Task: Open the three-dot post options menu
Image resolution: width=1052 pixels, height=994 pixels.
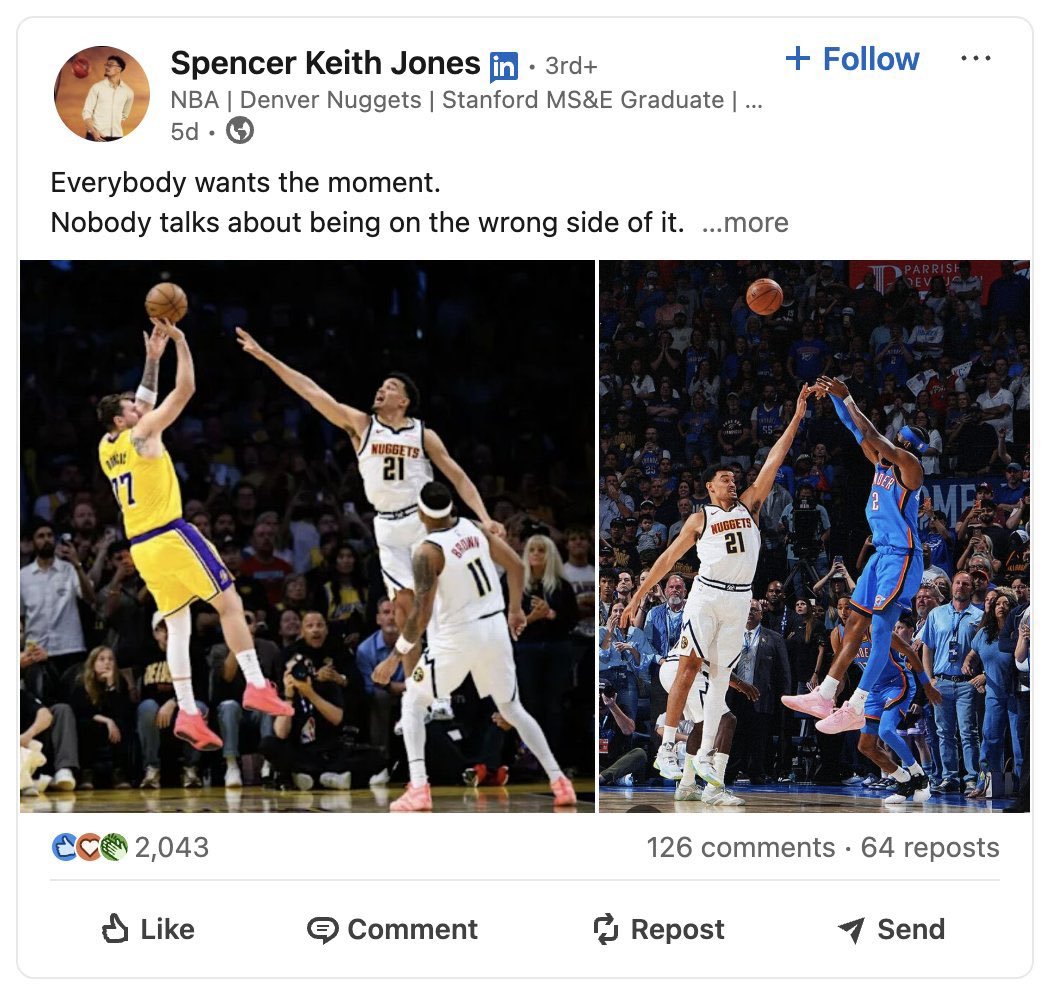Action: (975, 59)
